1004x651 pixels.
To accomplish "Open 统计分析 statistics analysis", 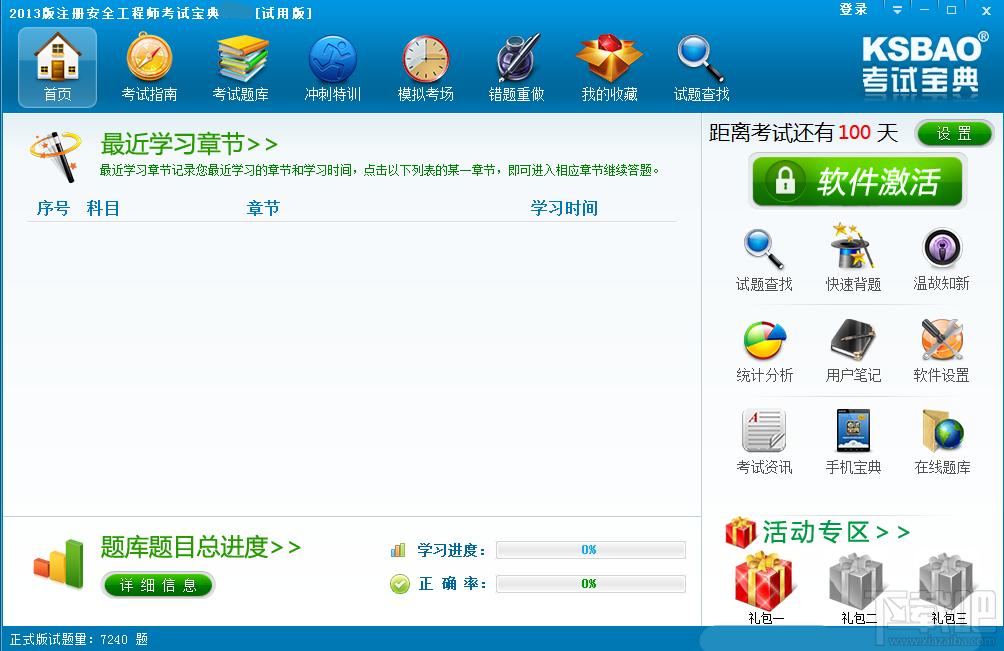I will click(764, 350).
